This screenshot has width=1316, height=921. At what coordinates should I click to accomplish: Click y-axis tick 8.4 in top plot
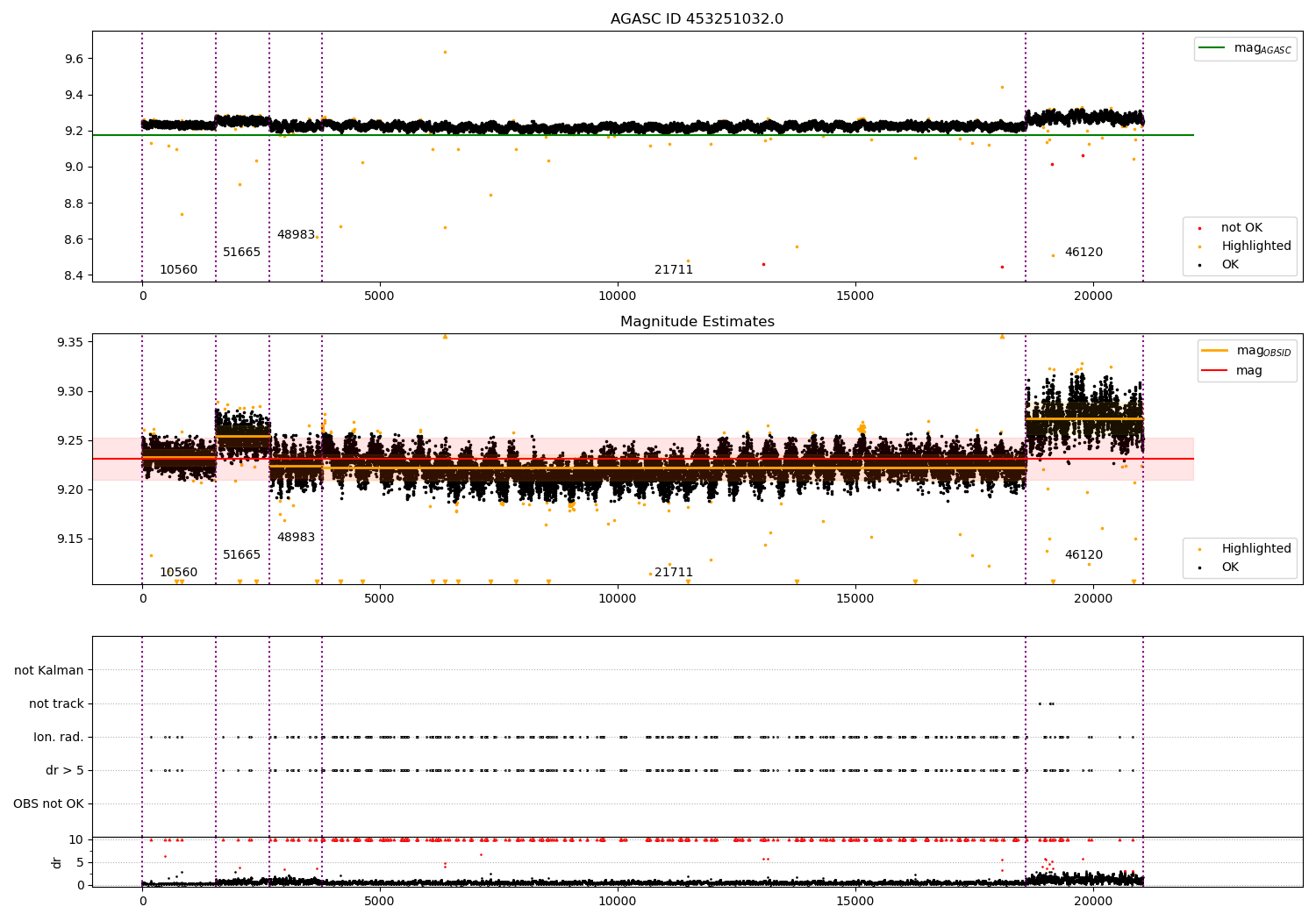click(73, 275)
